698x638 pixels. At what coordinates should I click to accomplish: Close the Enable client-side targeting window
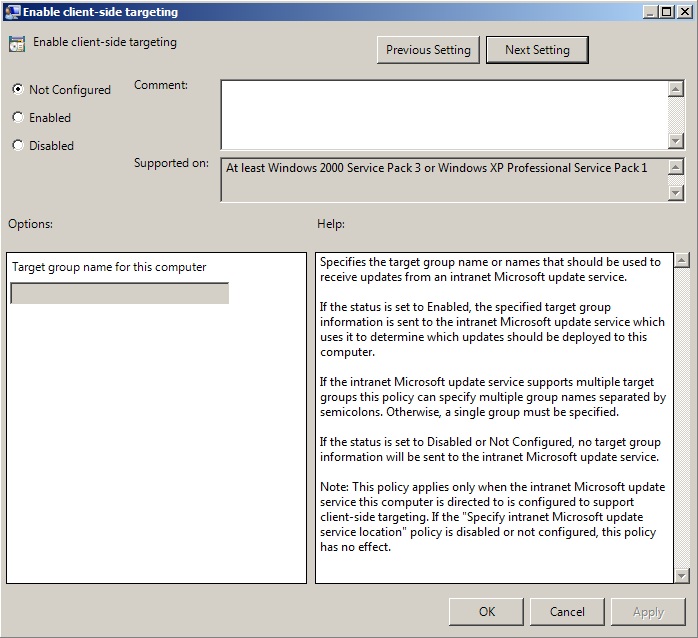[685, 12]
